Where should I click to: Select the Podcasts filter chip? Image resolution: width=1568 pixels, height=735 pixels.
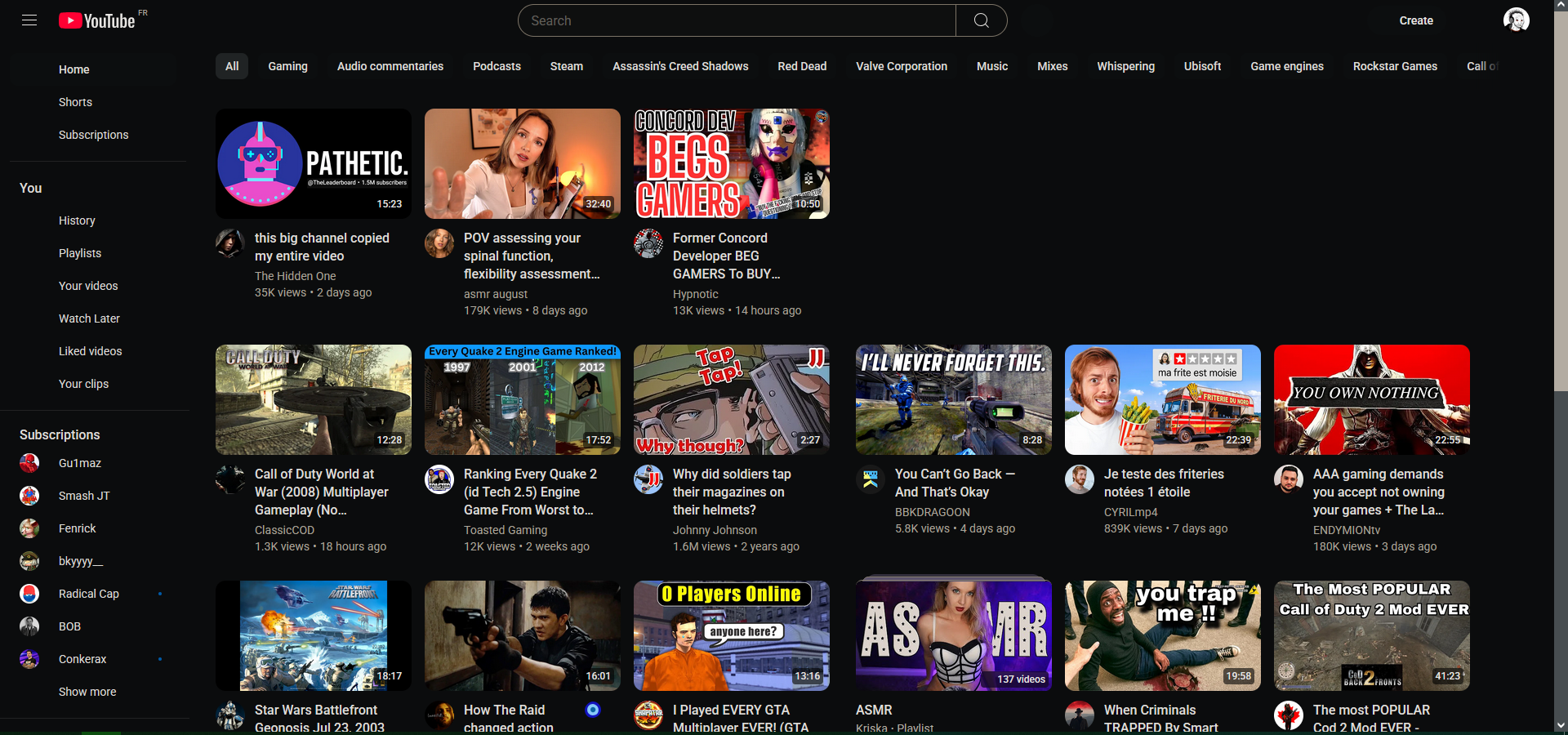click(497, 66)
